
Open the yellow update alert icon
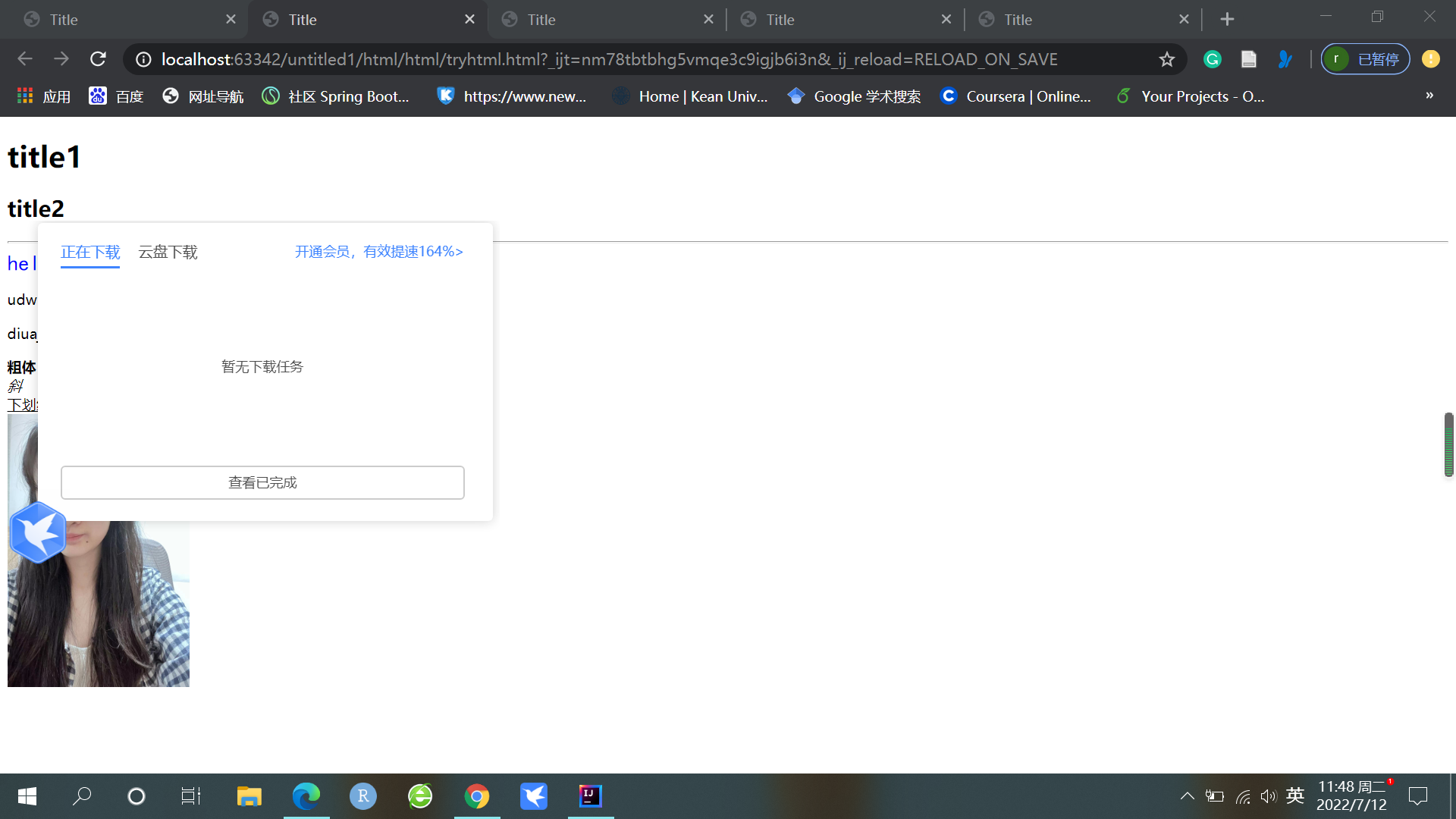(x=1430, y=59)
